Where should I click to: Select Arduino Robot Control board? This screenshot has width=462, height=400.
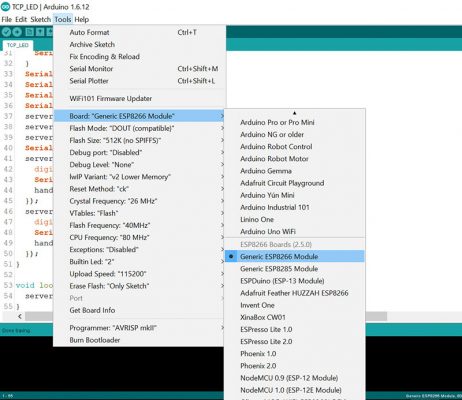pos(295,147)
